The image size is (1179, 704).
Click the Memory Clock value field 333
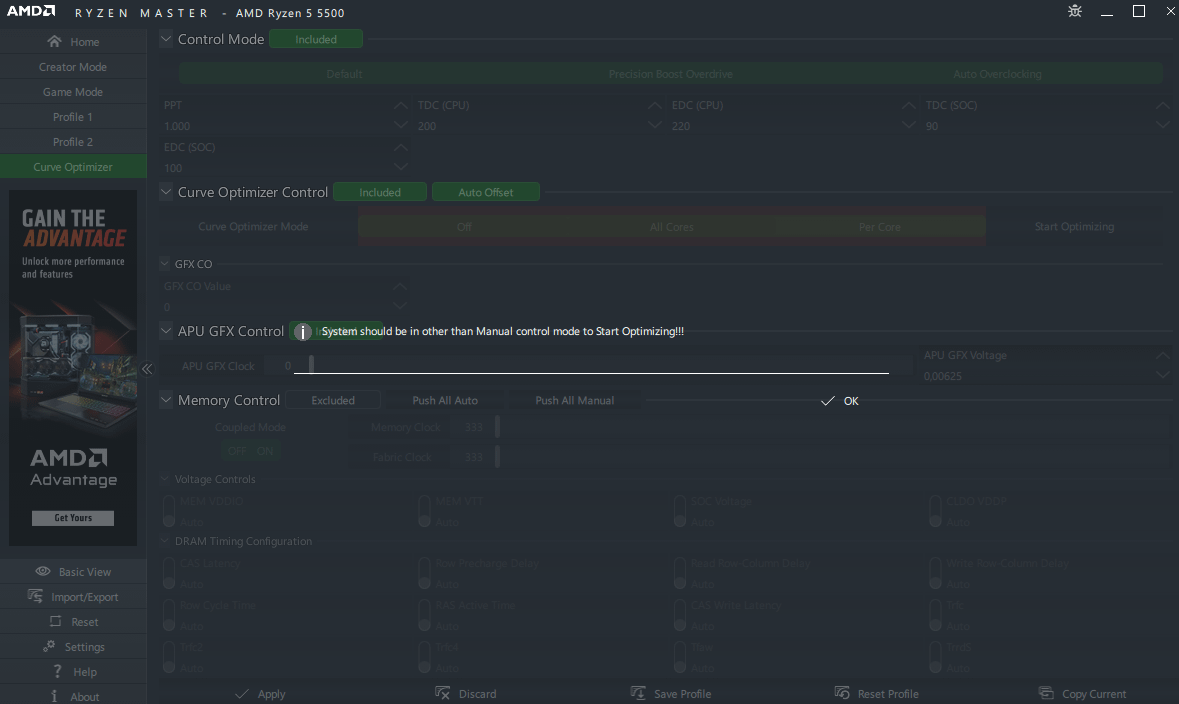click(474, 427)
